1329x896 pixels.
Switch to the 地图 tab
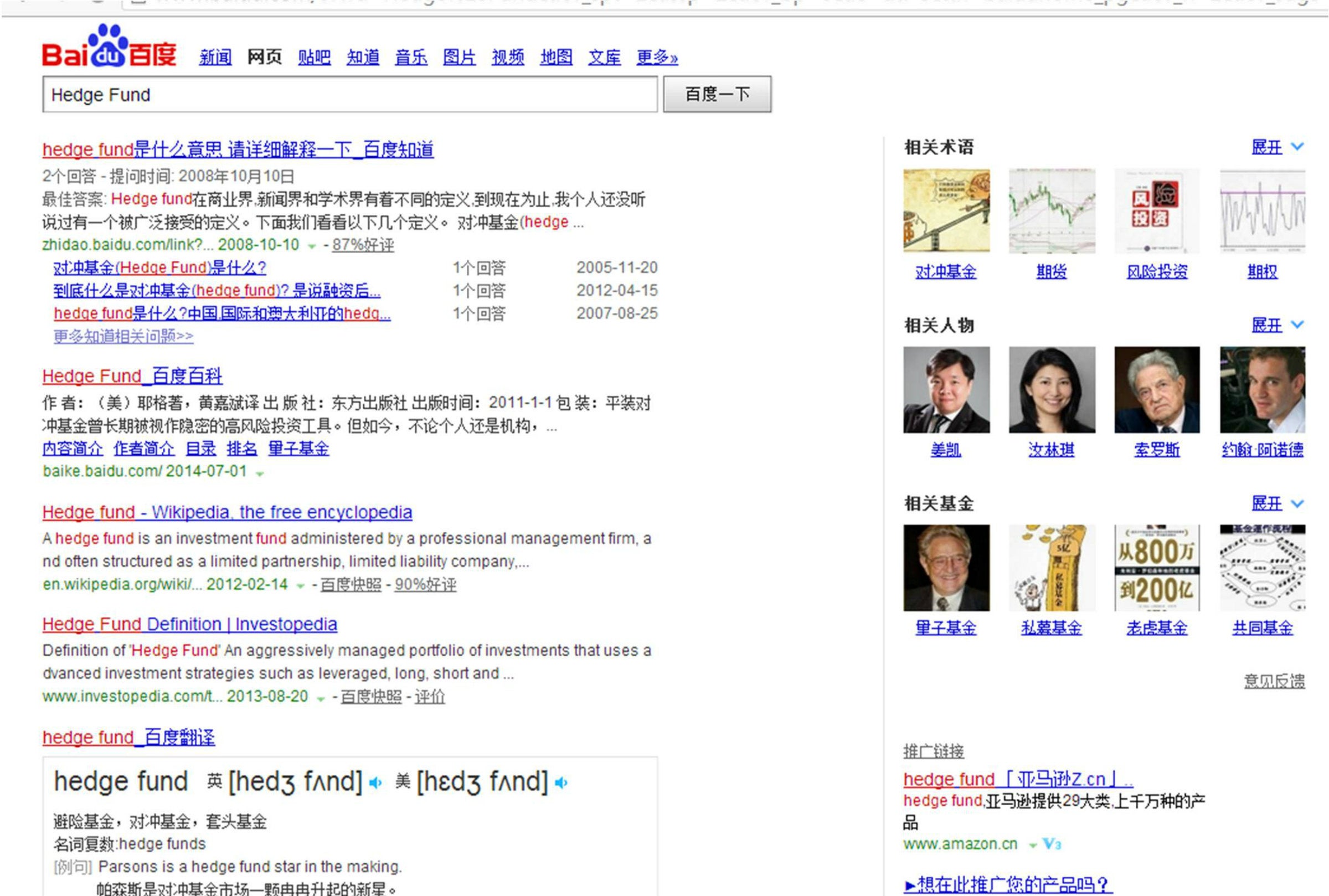(557, 57)
